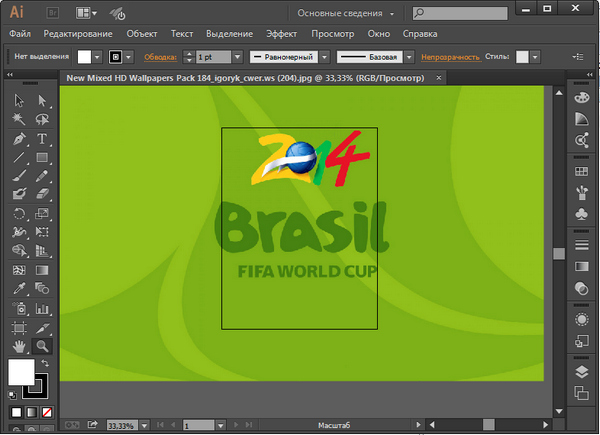Viewport: 600px width, 435px height.
Task: Click the Непрозрачность link
Action: [449, 57]
